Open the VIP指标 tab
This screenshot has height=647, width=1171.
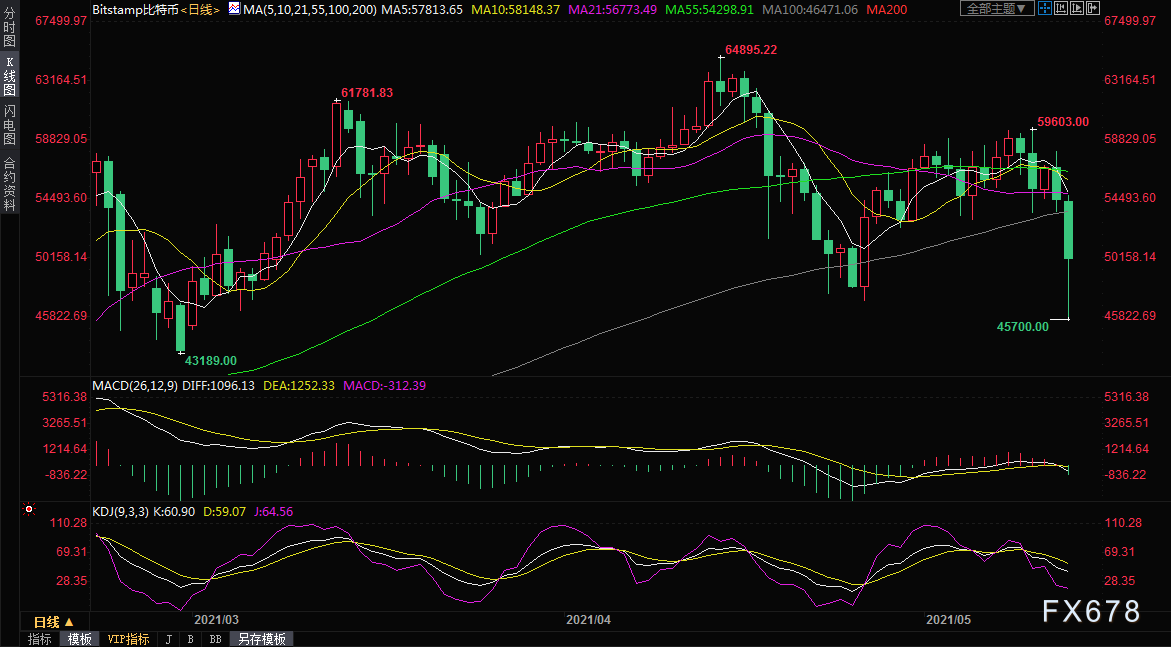coord(128,639)
